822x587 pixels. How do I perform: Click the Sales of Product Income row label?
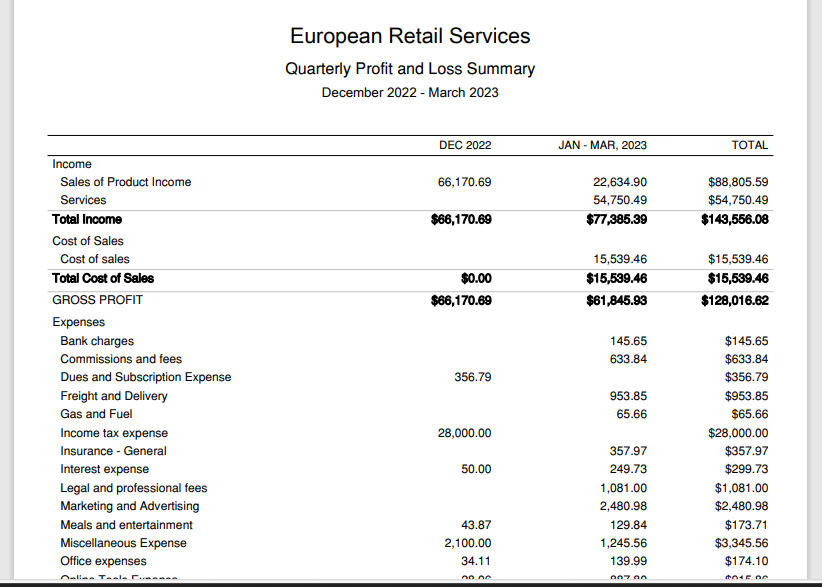[126, 182]
